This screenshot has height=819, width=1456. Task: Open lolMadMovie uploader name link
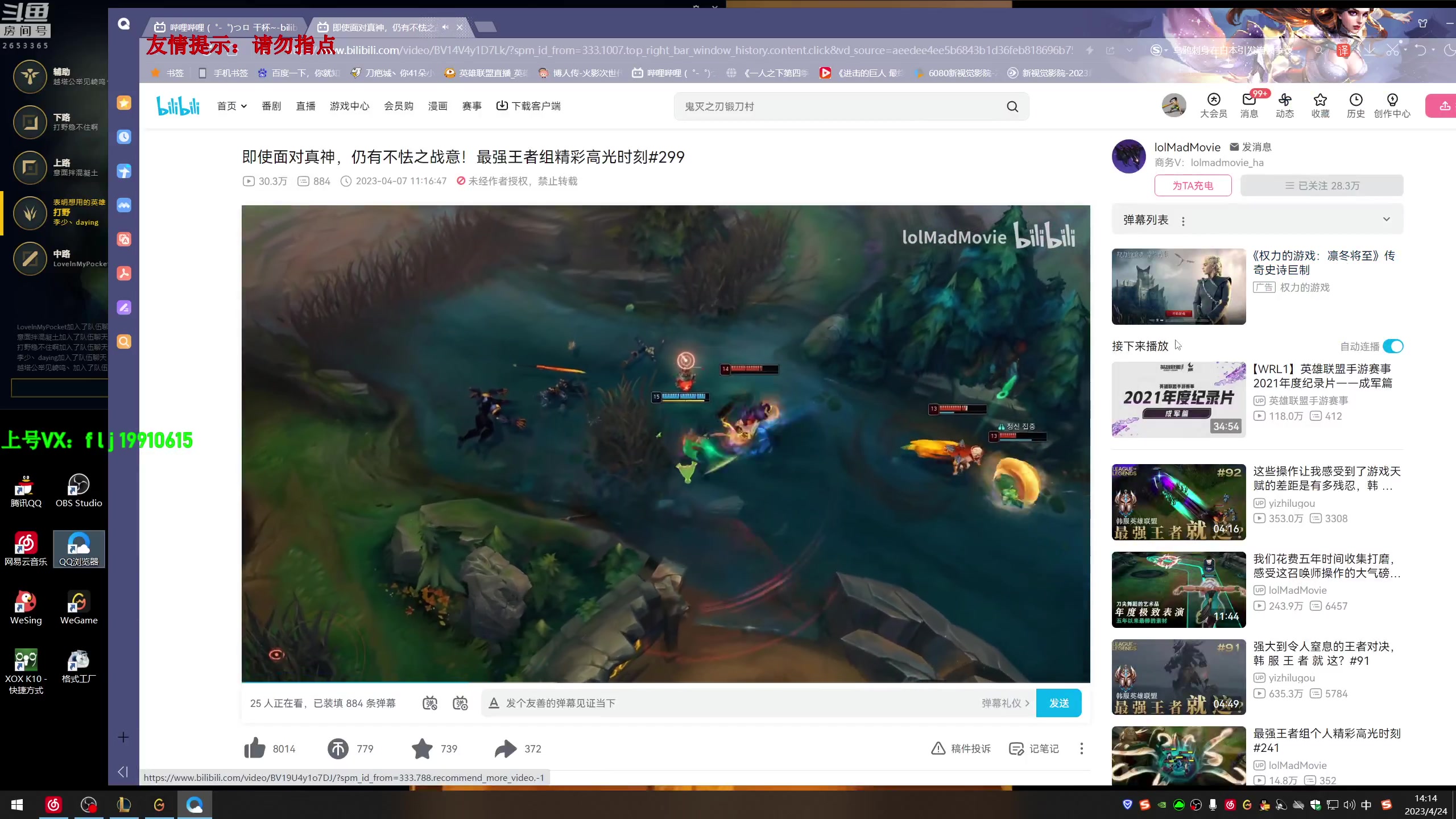point(1187,147)
